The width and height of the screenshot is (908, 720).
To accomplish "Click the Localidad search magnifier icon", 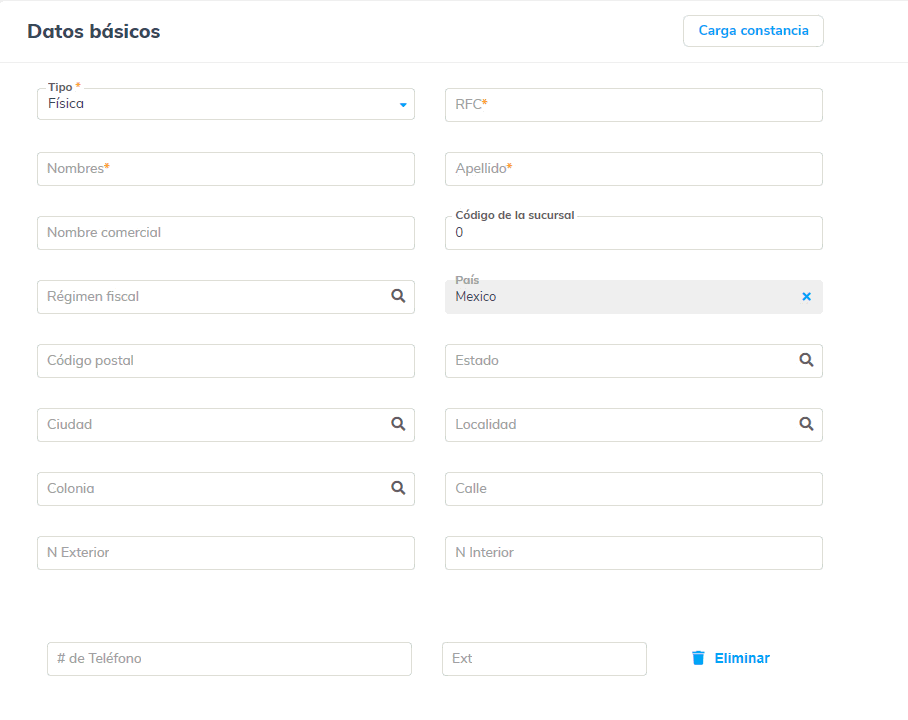I will coord(806,424).
